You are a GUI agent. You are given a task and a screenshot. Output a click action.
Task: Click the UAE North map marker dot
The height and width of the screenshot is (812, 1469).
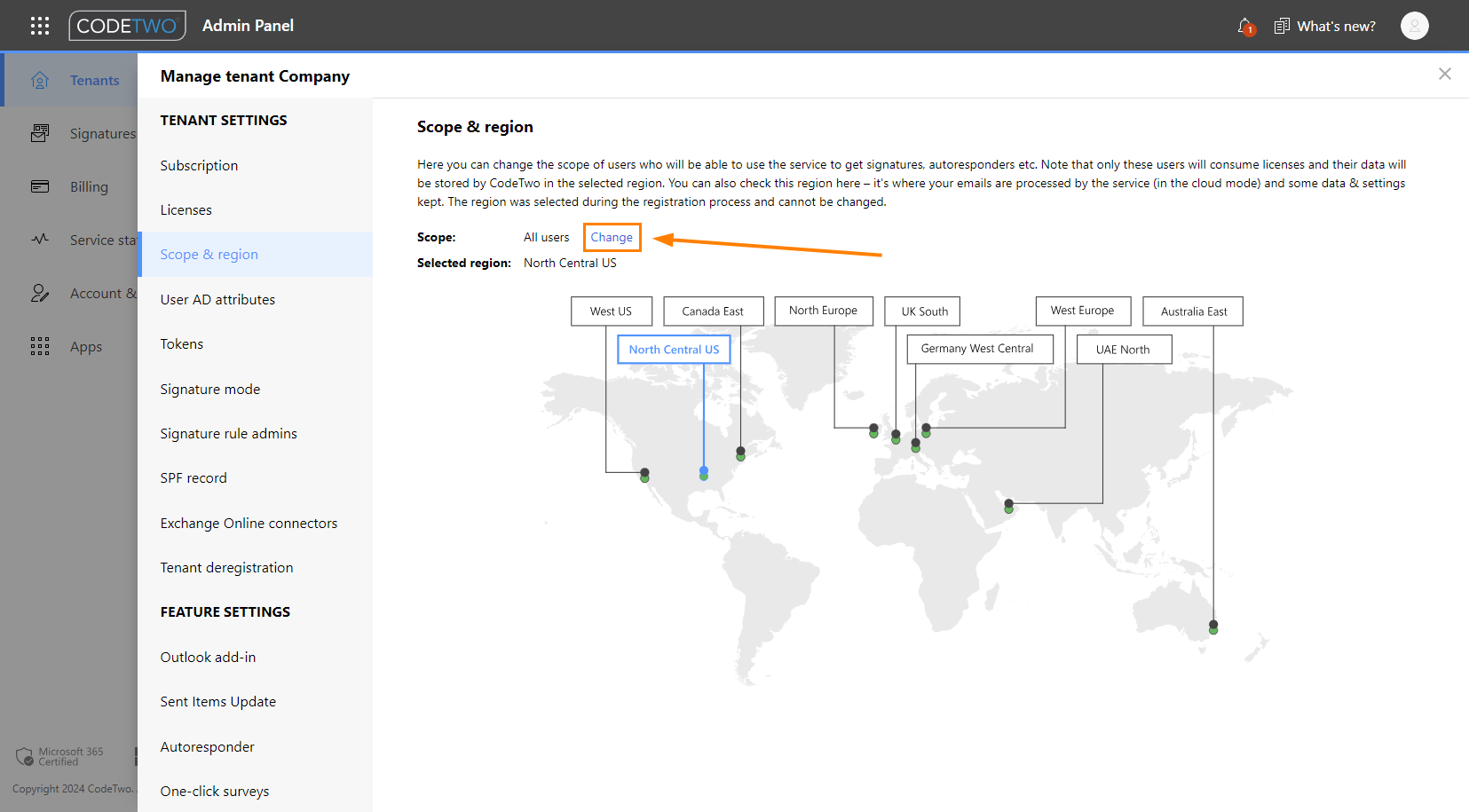(x=1008, y=507)
